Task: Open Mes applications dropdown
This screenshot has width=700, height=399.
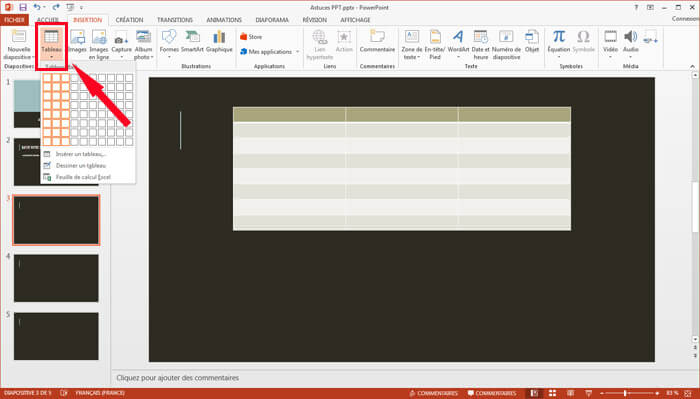Action: pyautogui.click(x=269, y=52)
